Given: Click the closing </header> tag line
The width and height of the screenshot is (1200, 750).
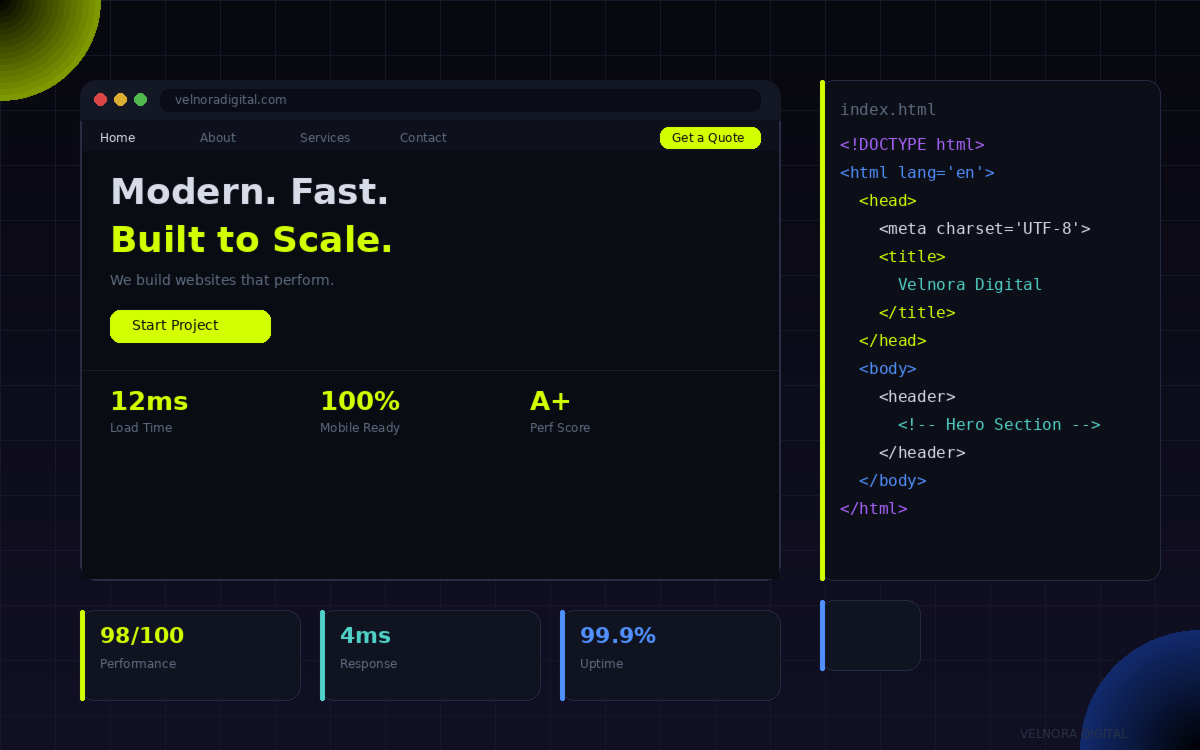Looking at the screenshot, I should point(922,453).
